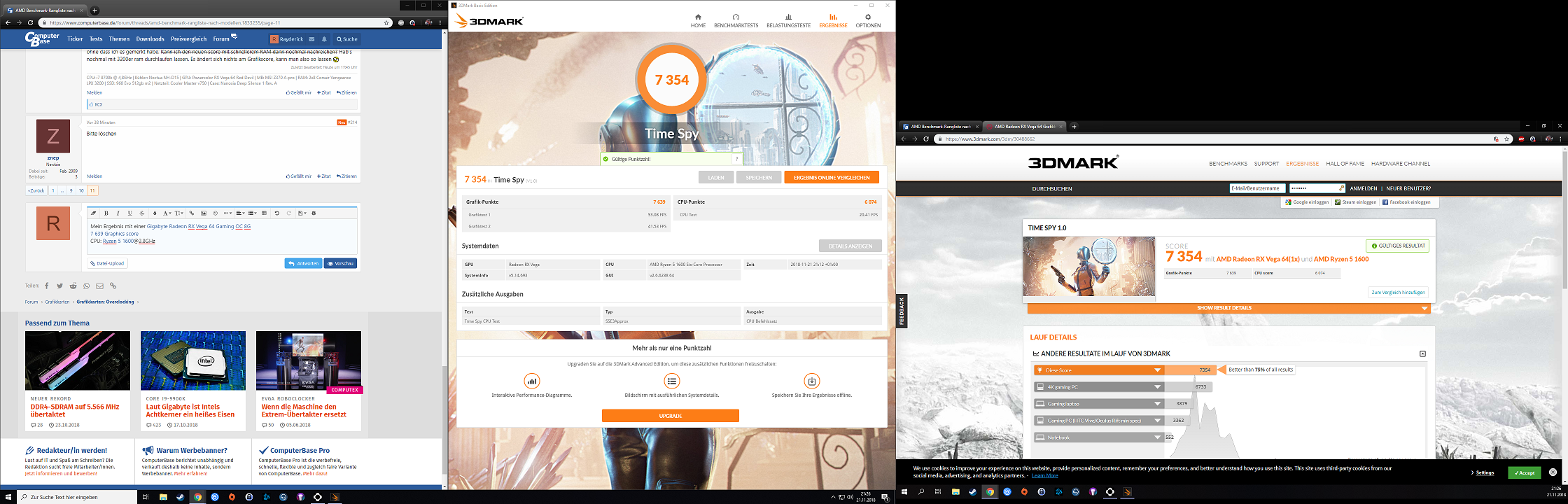Open the font size dropdown in editor
Screen dimensions: 1568x504
[x=179, y=213]
